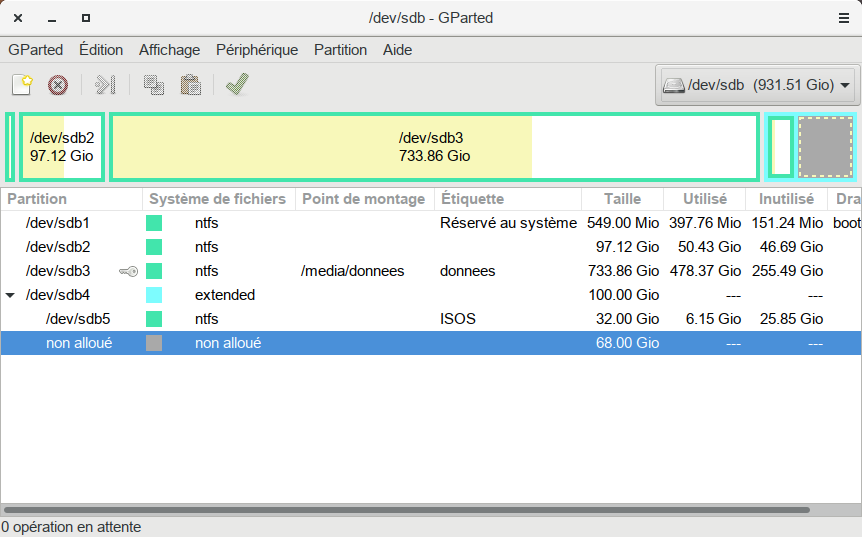The image size is (862, 537).
Task: Click the Resize/Move partition toolbar icon
Action: pyautogui.click(x=106, y=85)
